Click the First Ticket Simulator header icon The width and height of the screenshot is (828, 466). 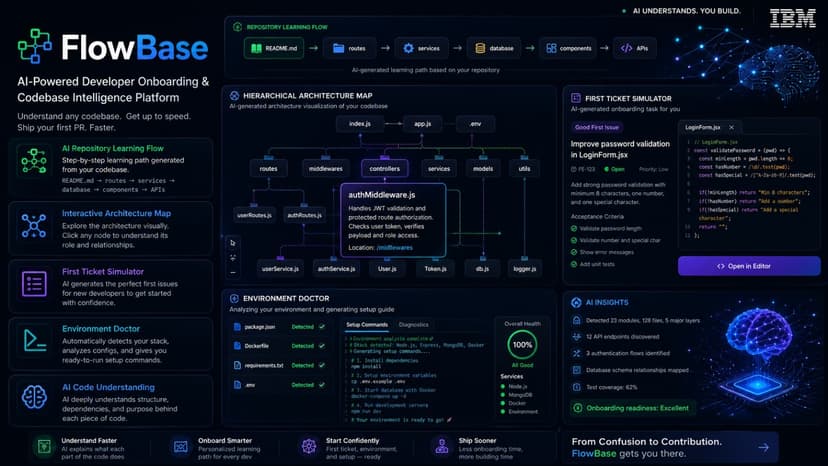click(x=576, y=98)
